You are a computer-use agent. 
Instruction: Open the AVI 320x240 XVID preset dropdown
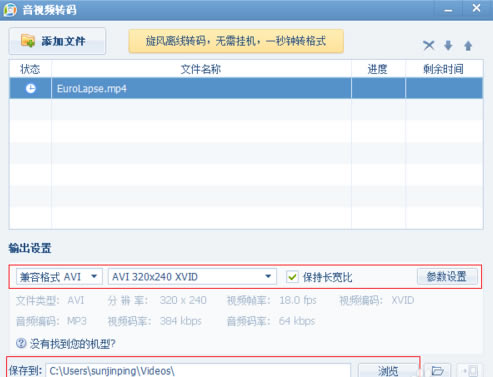click(x=192, y=277)
